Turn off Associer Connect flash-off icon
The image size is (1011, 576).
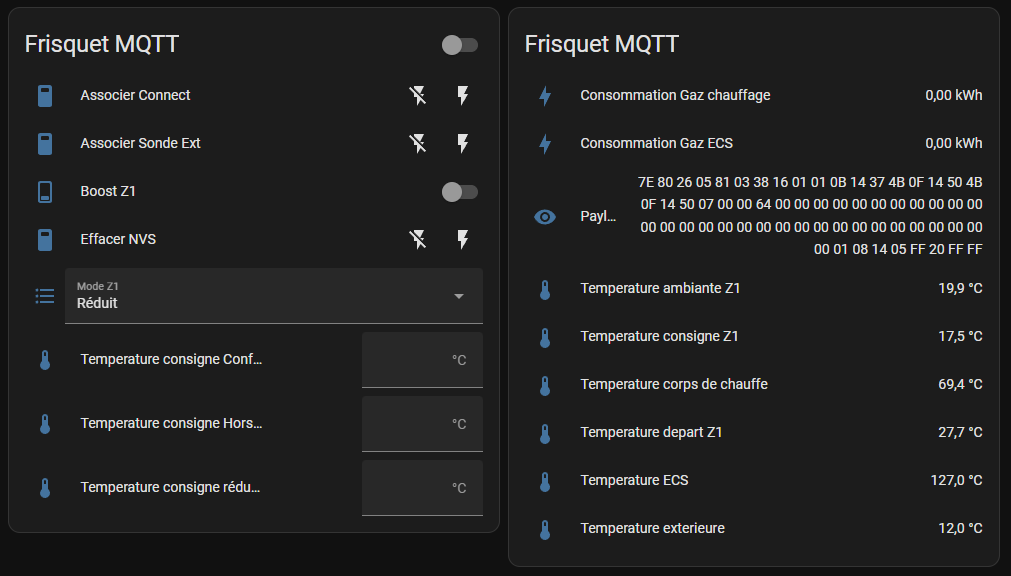[418, 96]
